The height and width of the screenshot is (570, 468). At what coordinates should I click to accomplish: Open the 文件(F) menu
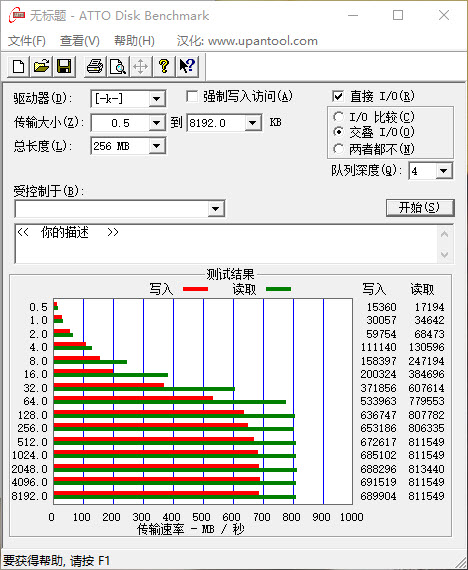(x=27, y=41)
